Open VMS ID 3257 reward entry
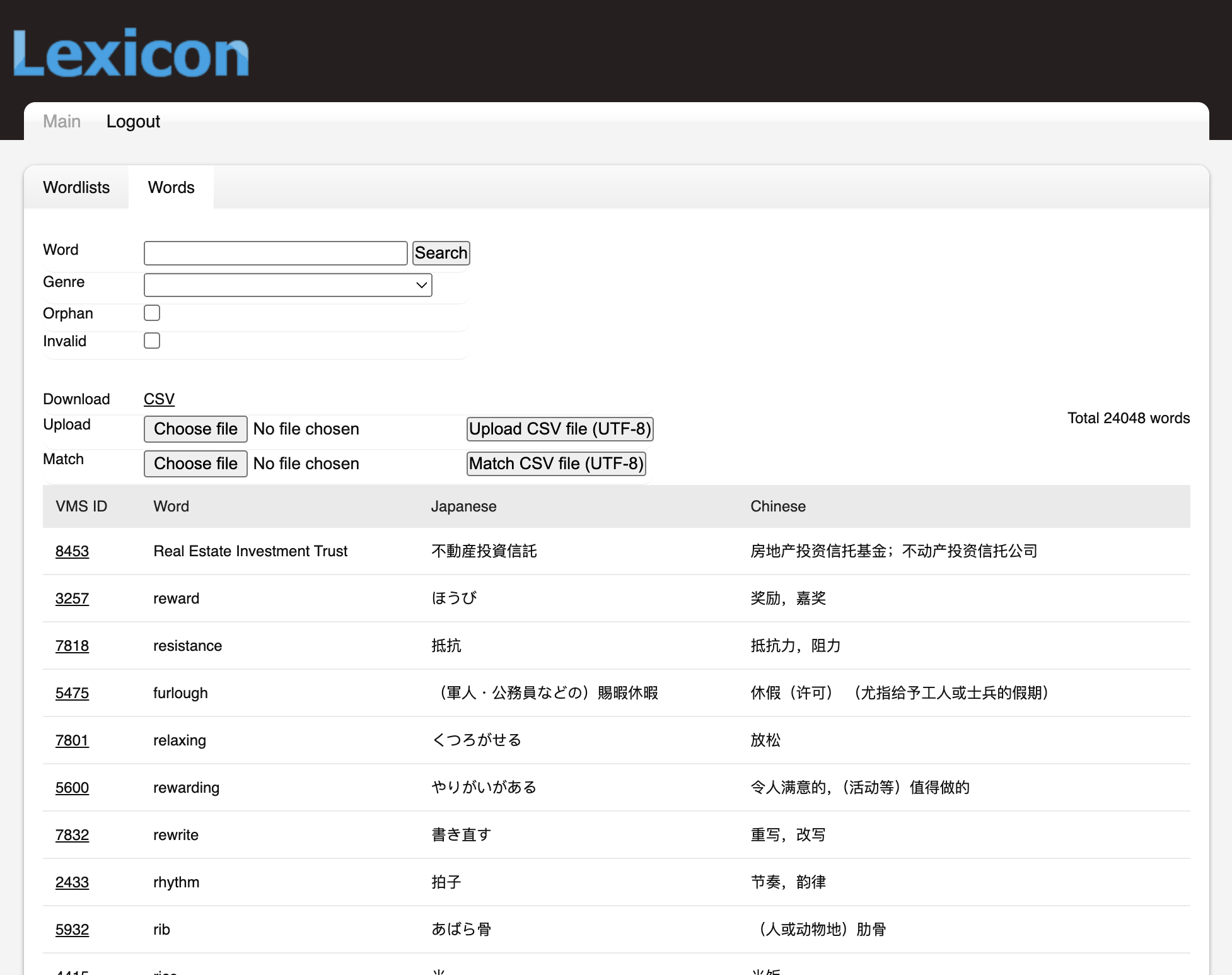The height and width of the screenshot is (975, 1232). [x=72, y=598]
